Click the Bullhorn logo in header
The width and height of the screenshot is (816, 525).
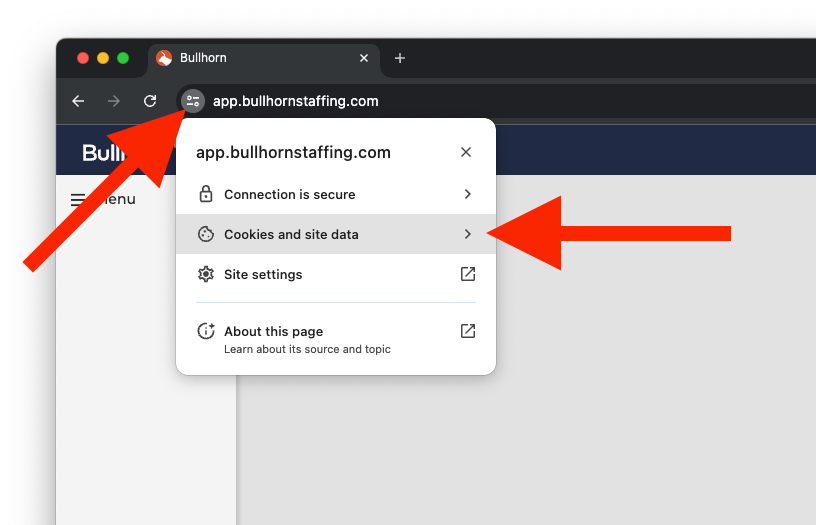click(x=104, y=153)
